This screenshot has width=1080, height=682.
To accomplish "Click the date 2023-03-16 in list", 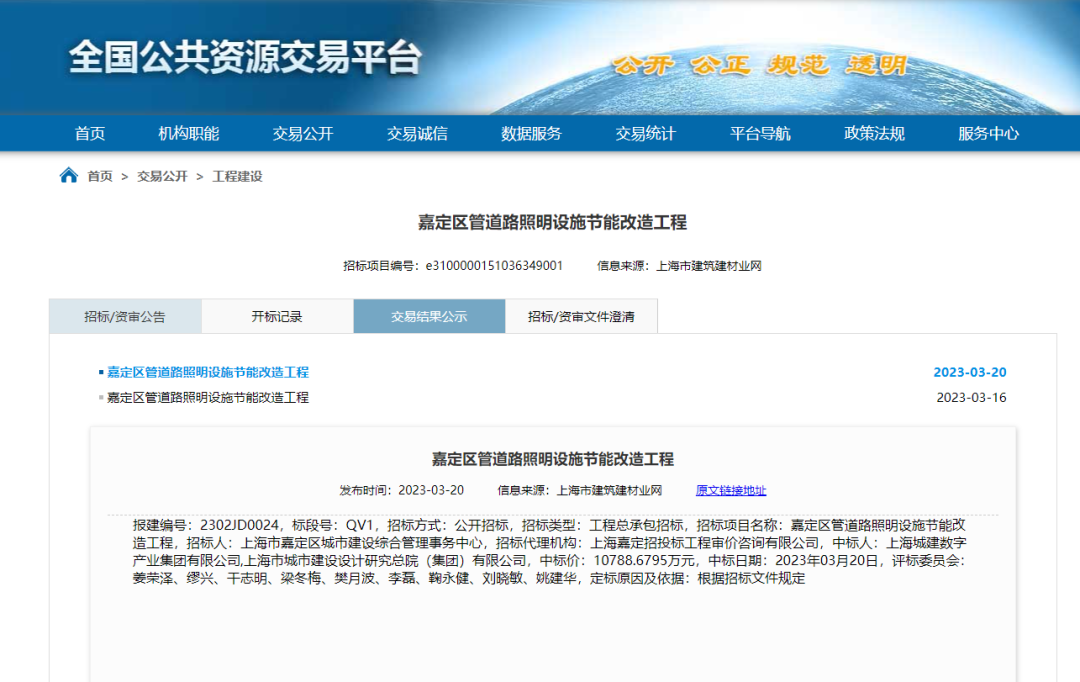I will point(971,397).
